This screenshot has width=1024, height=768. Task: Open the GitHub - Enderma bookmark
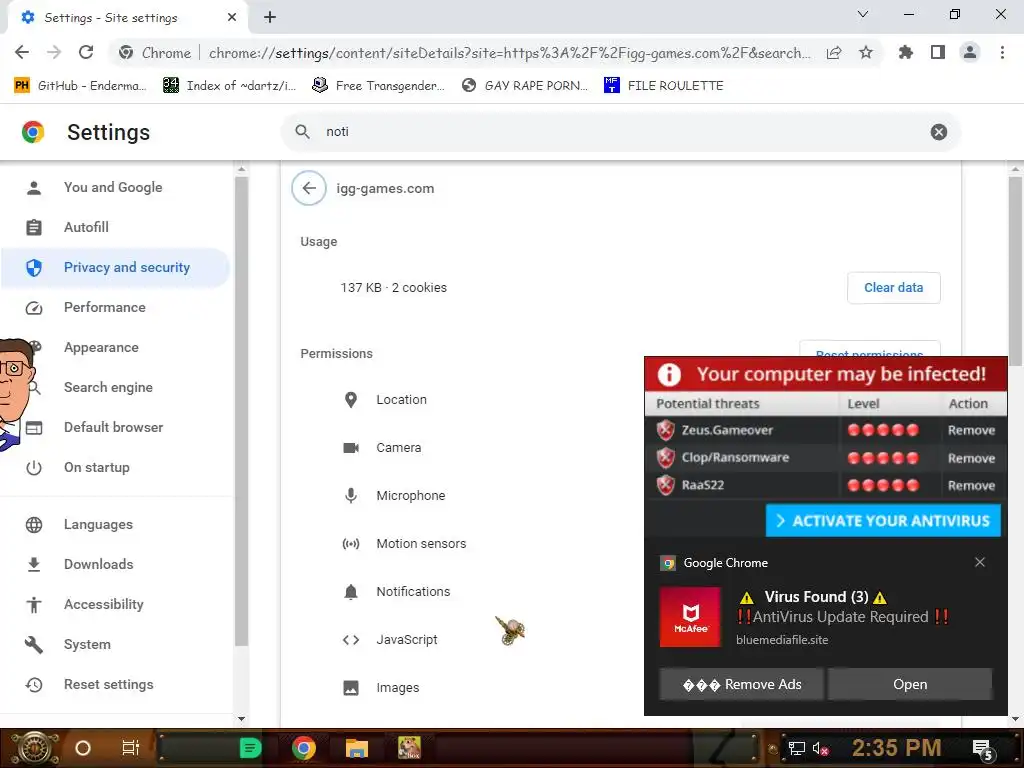(x=80, y=86)
